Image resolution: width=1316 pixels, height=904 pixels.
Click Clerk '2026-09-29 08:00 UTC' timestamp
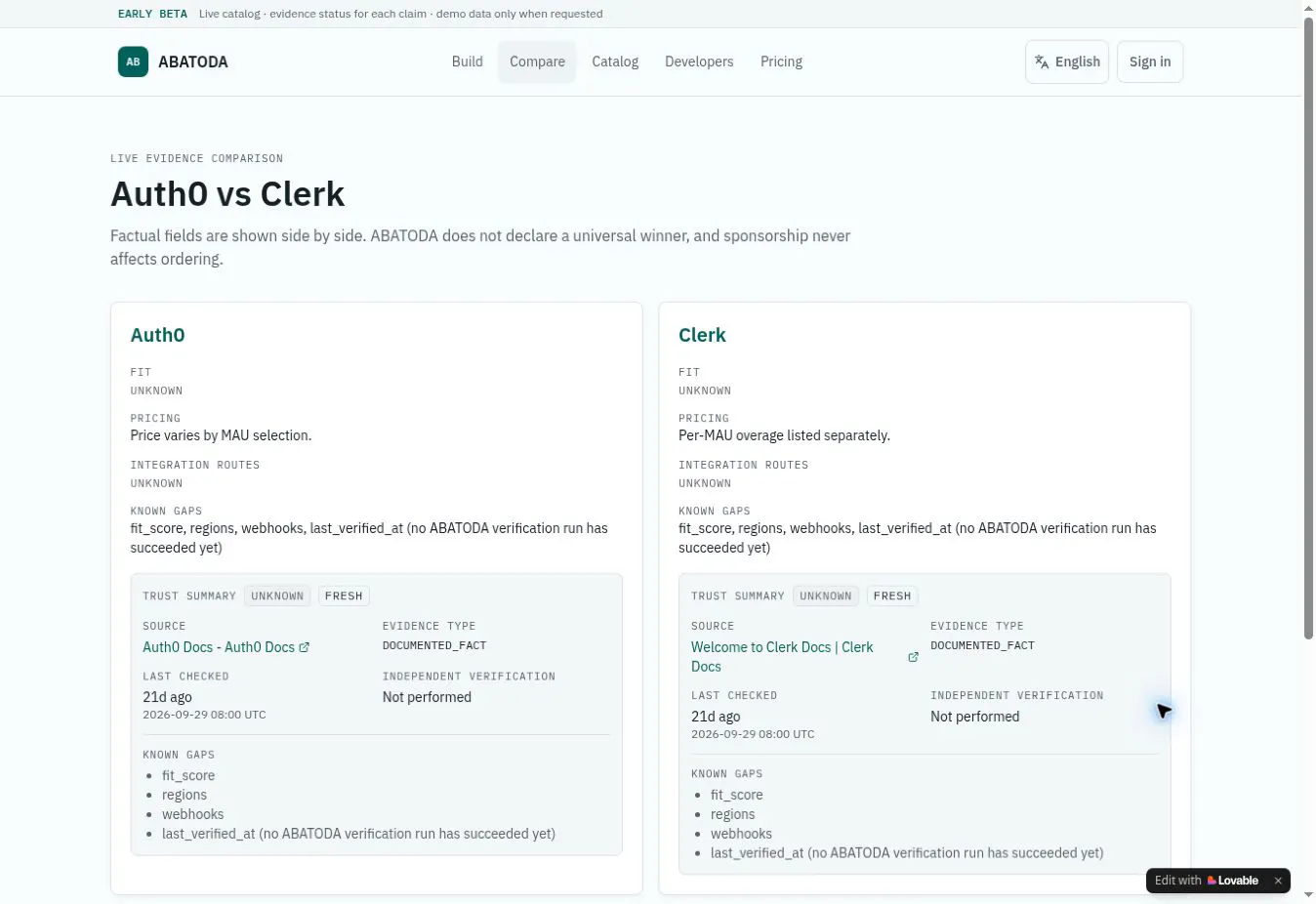click(x=753, y=734)
